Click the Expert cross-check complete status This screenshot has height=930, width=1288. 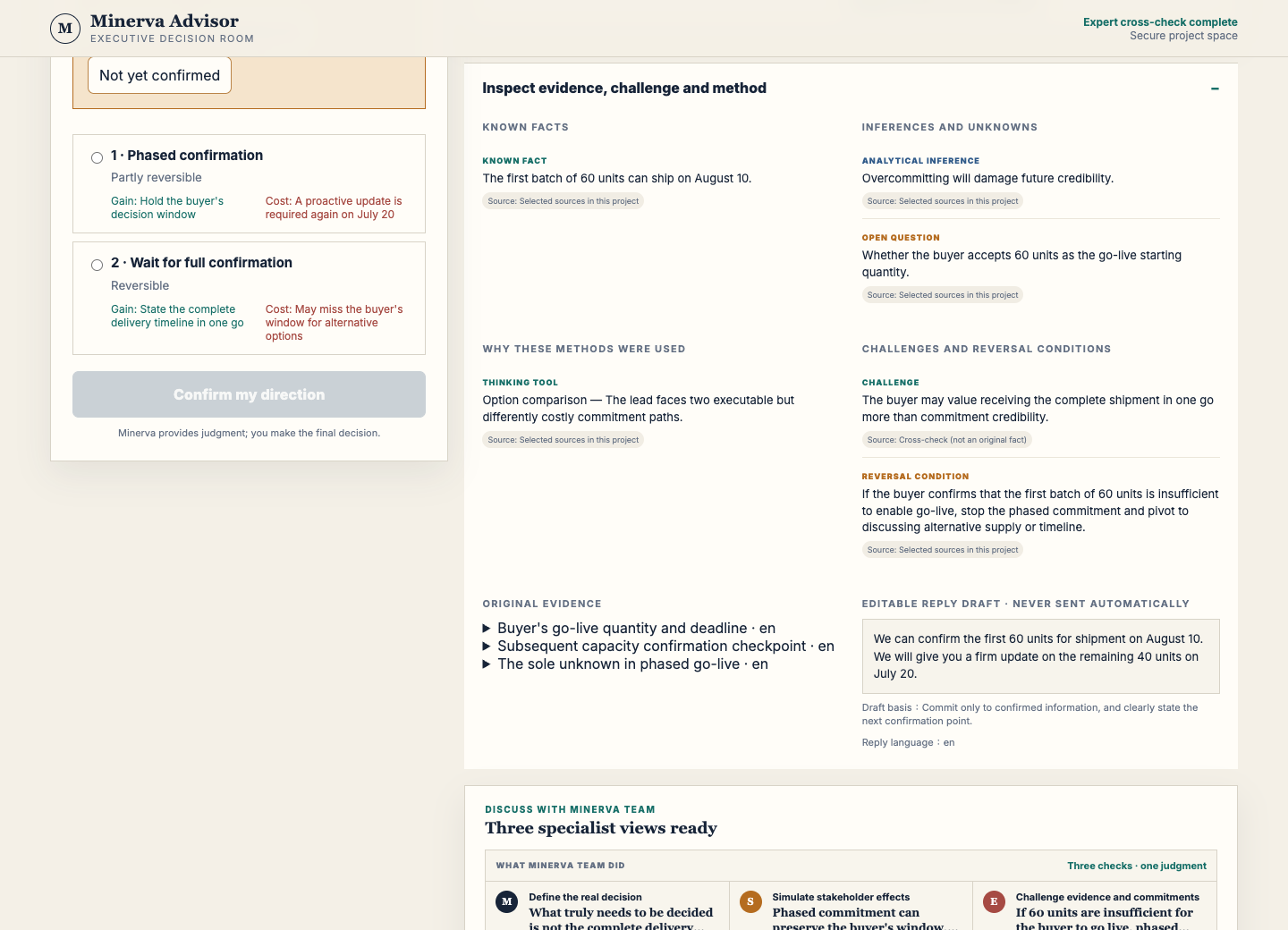(1160, 22)
